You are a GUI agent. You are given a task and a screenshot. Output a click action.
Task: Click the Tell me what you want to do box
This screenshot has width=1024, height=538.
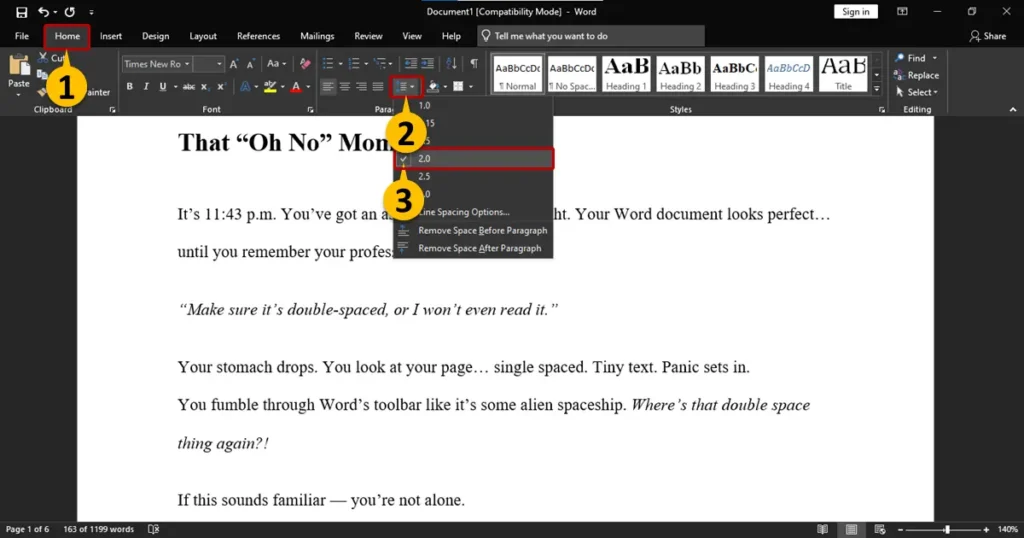[x=591, y=36]
